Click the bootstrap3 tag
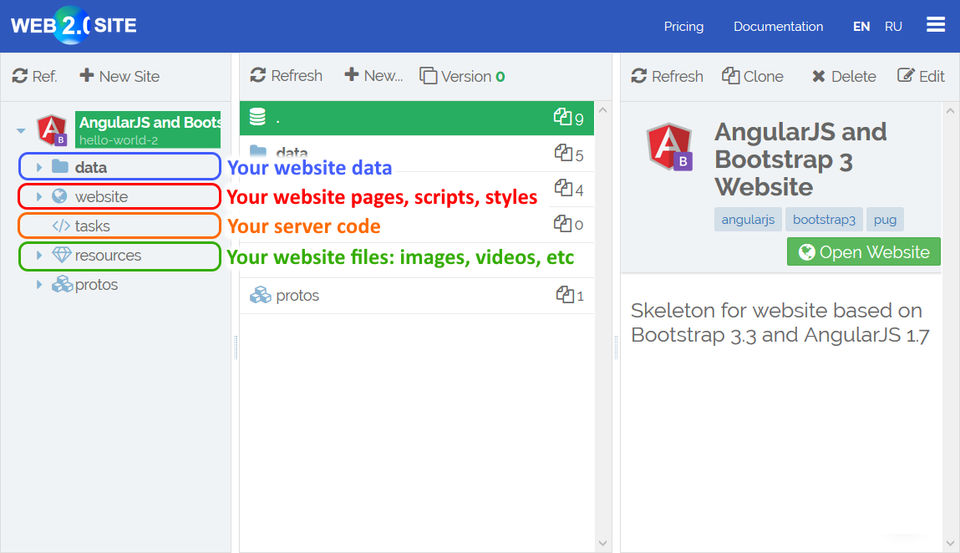960x553 pixels. pos(823,219)
